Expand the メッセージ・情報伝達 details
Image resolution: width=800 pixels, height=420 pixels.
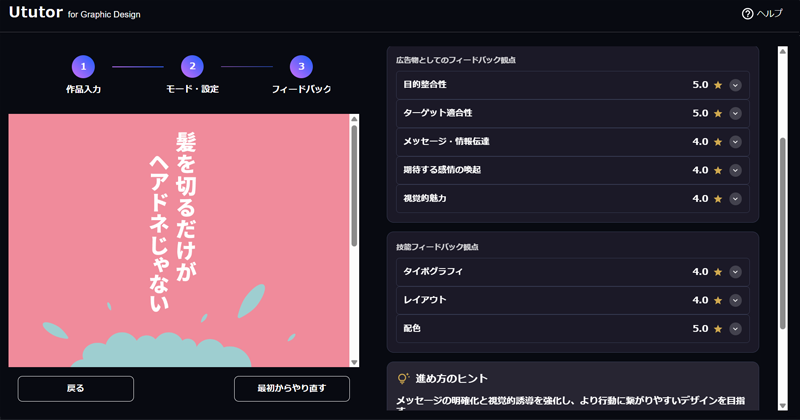coord(735,142)
